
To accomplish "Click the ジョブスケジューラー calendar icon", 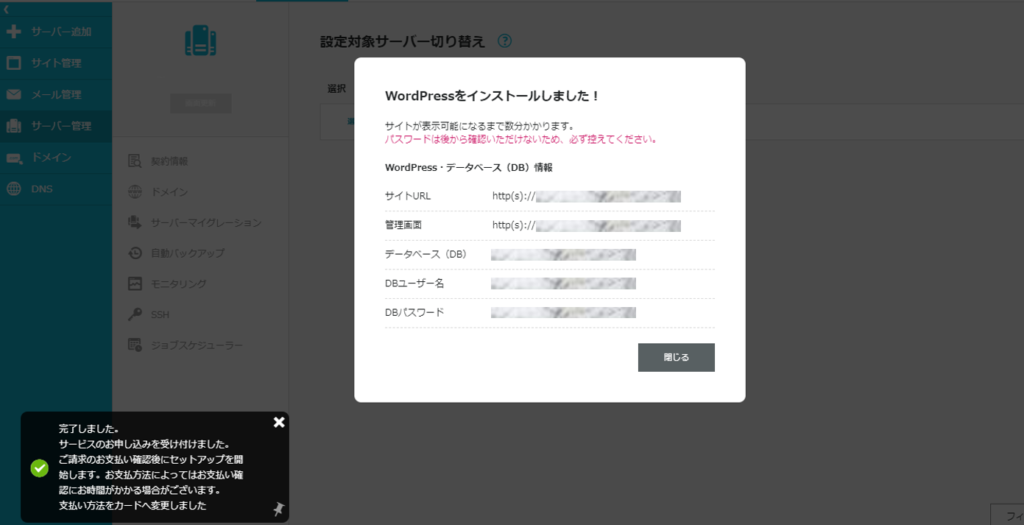I will coord(135,345).
